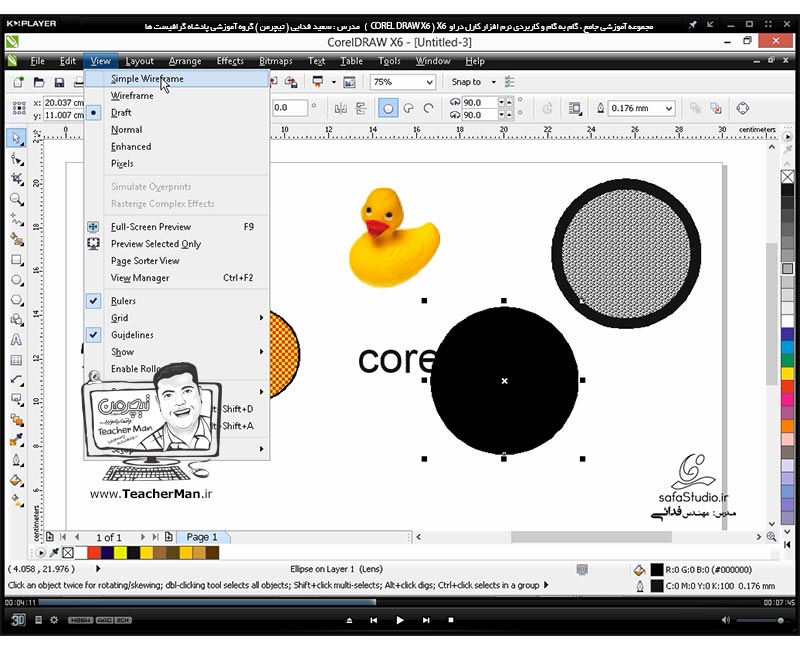Screen dimensions: 800x650
Task: Select the Basic Shapes tool
Action: (x=16, y=320)
